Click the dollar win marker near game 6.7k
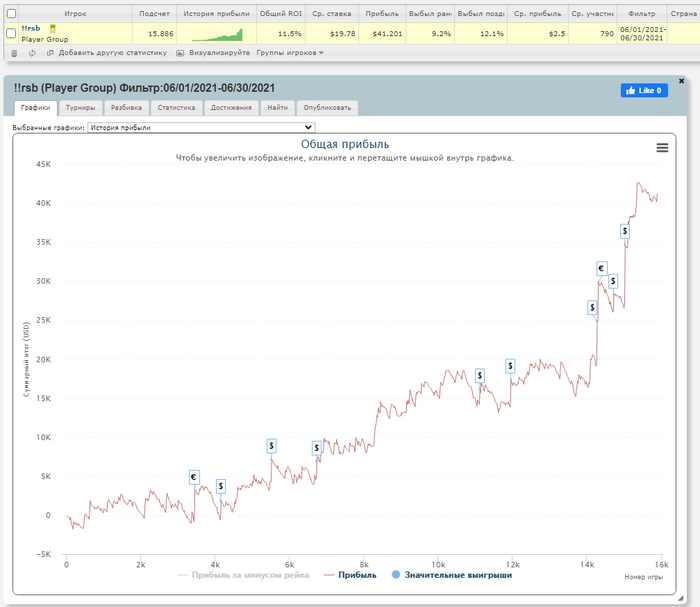The height and width of the screenshot is (607, 700). pyautogui.click(x=317, y=448)
